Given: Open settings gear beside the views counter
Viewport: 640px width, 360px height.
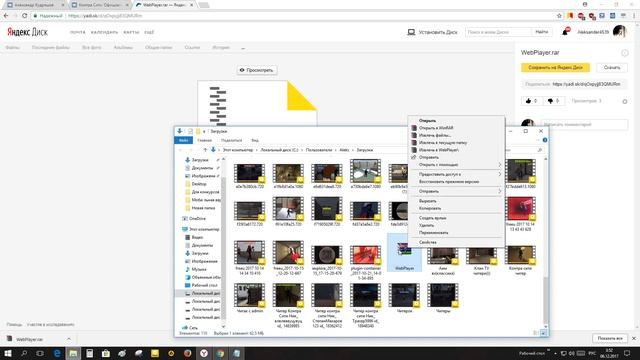Looking at the screenshot, I should tap(624, 101).
